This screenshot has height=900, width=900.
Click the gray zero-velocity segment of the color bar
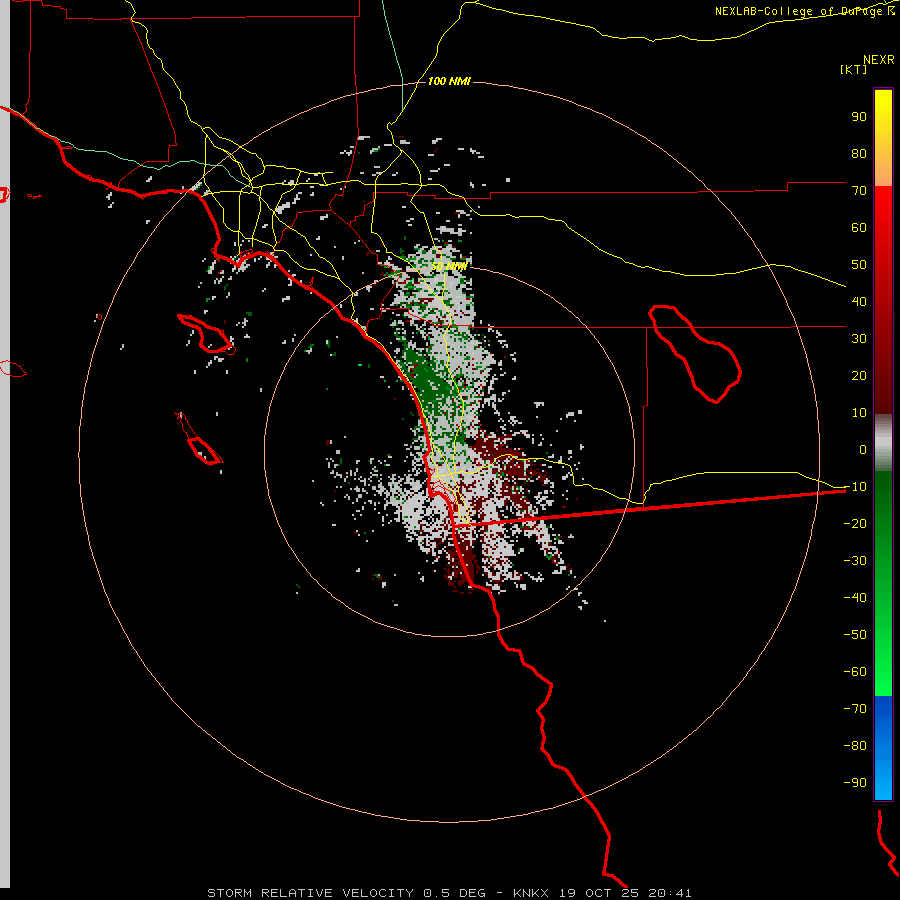(x=883, y=443)
